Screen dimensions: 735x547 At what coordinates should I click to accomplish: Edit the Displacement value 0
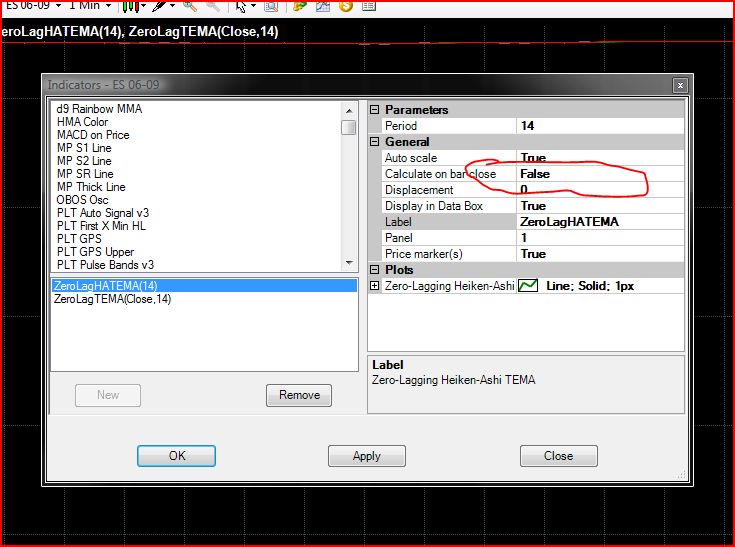point(600,190)
